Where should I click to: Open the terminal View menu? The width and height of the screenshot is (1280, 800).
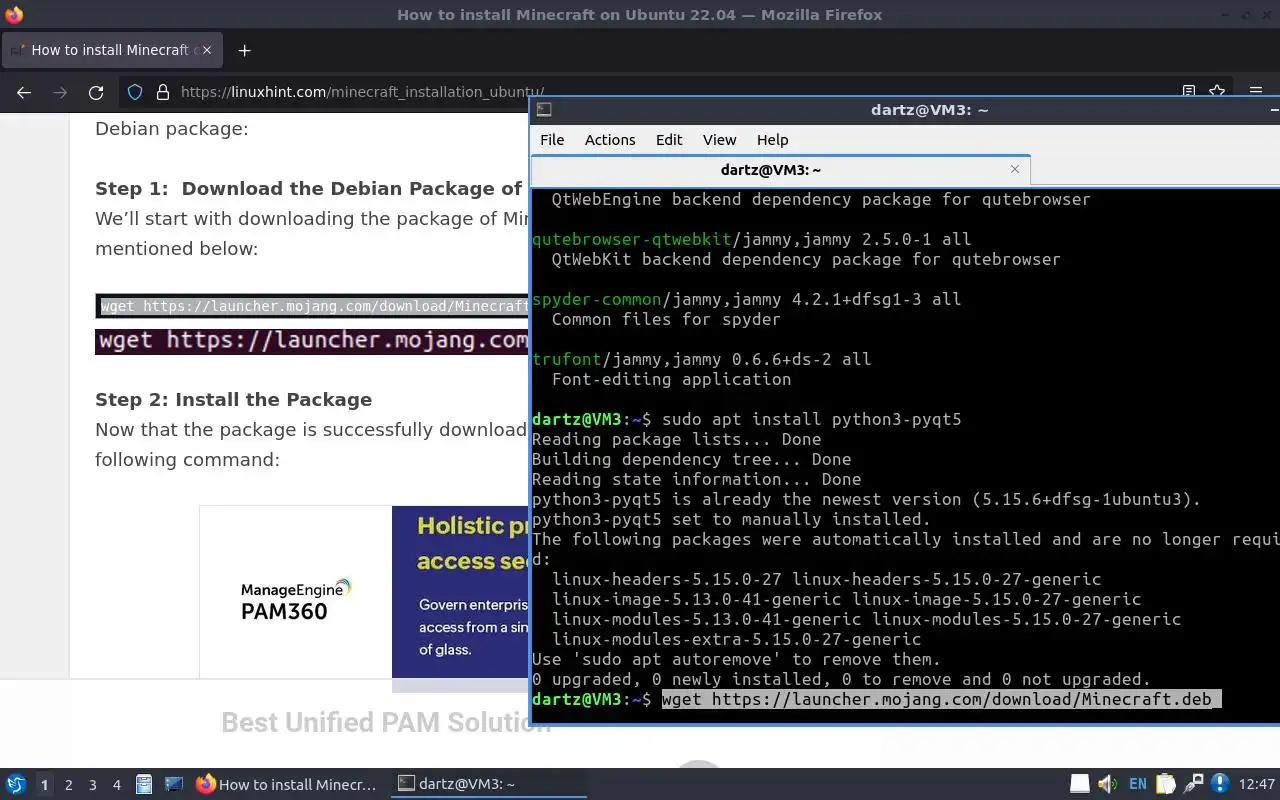719,140
